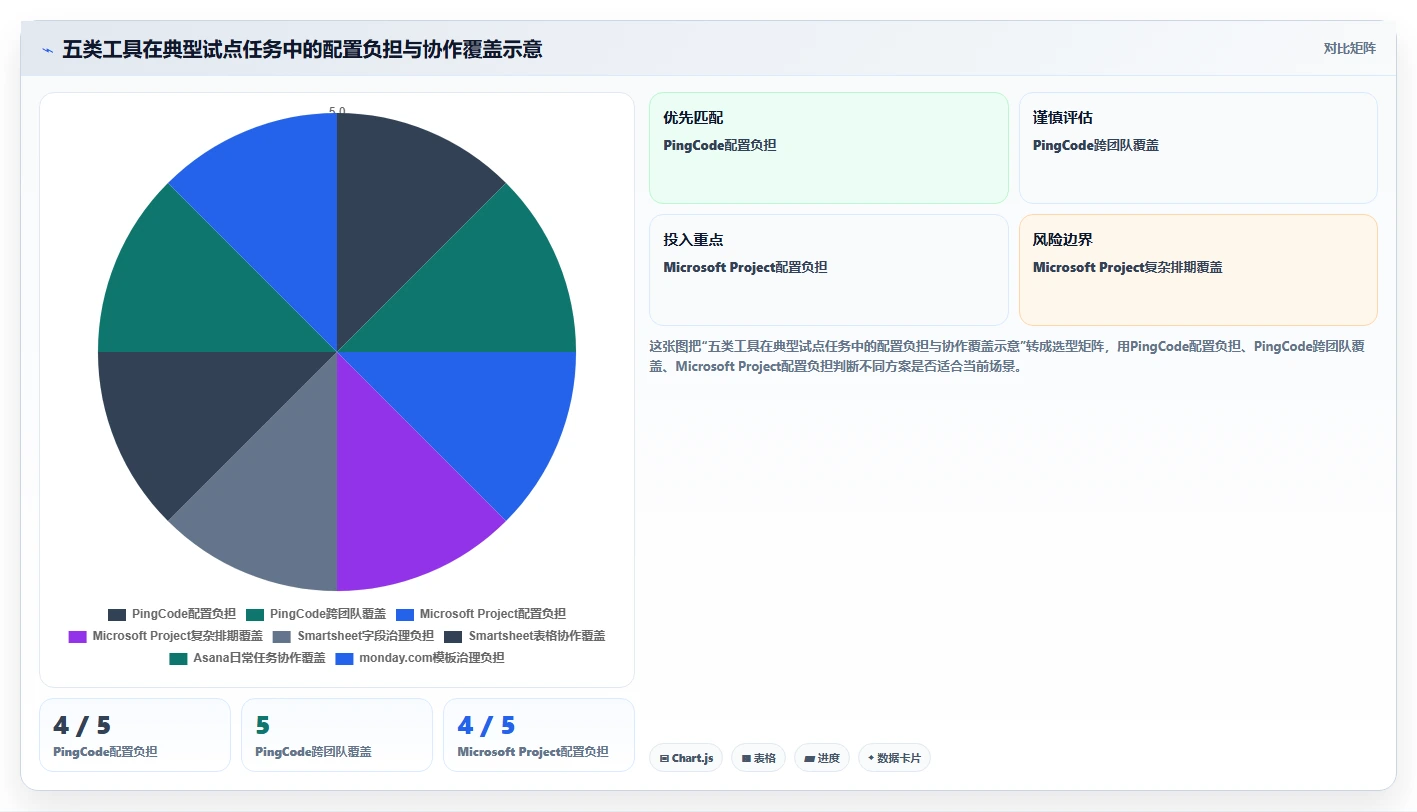1417x812 pixels.
Task: Click the 4 / 5 Microsoft Project配置负担 stat card
Action: coord(539,735)
